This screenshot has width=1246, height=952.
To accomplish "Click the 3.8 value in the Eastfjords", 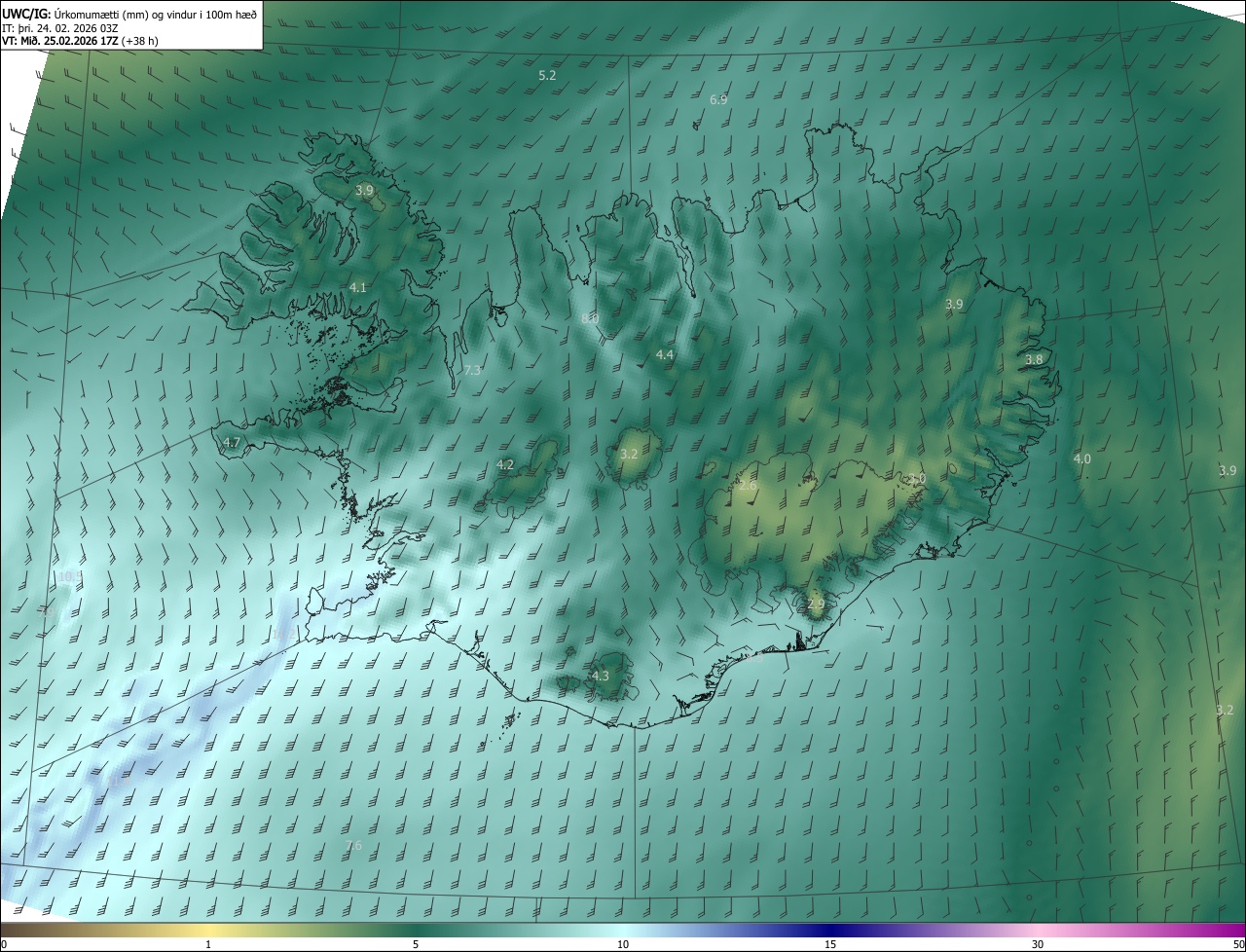I will pyautogui.click(x=1034, y=359).
